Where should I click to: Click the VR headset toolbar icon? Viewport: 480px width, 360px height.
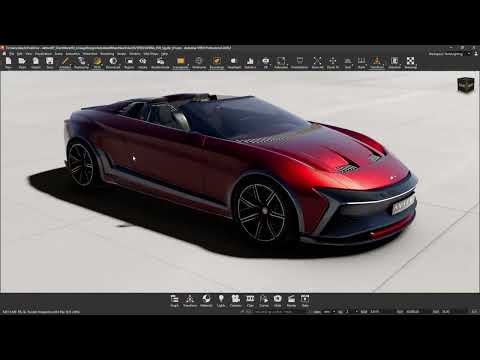click(266, 61)
